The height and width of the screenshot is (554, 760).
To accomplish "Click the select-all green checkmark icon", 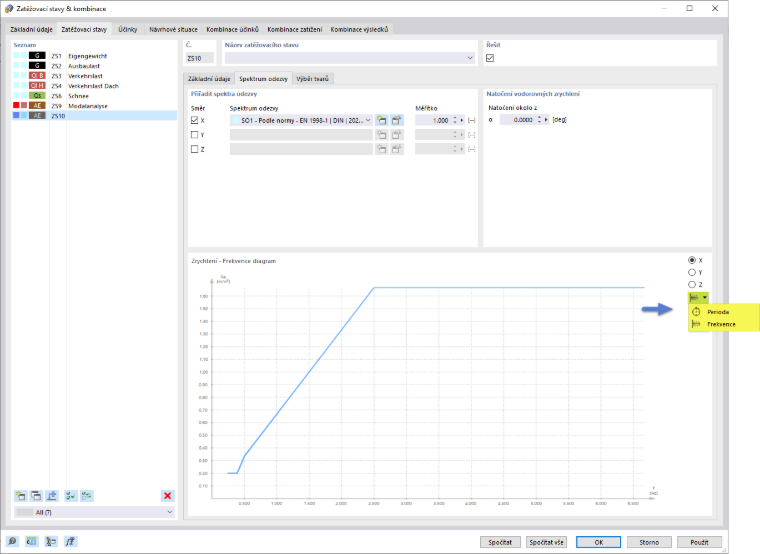I will [x=71, y=496].
